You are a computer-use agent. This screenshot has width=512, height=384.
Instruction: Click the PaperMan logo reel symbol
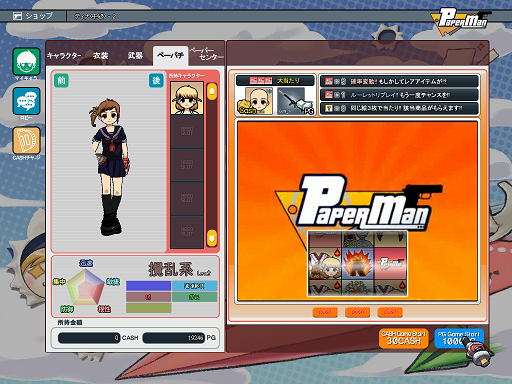click(x=390, y=264)
